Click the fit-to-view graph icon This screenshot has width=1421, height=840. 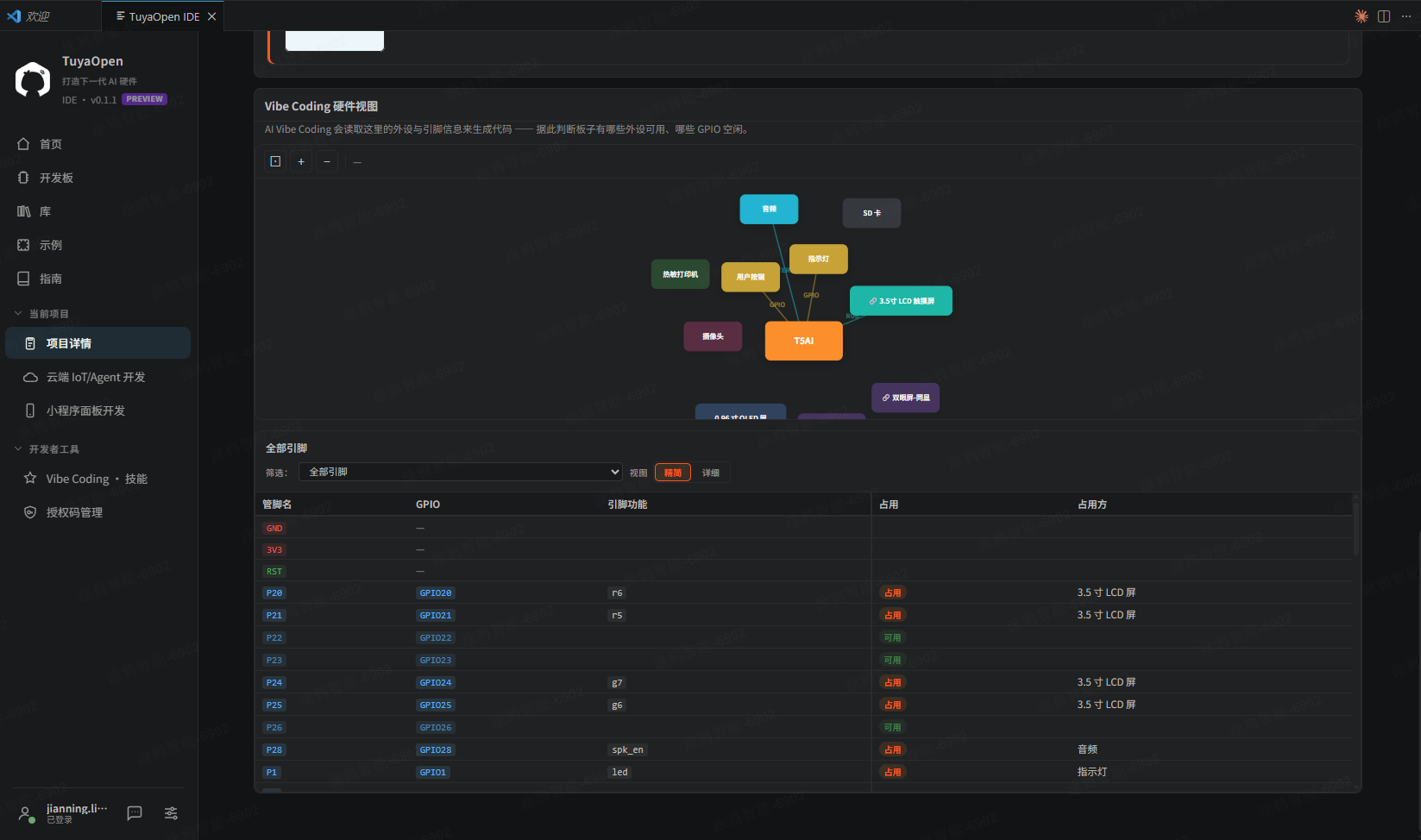[275, 161]
